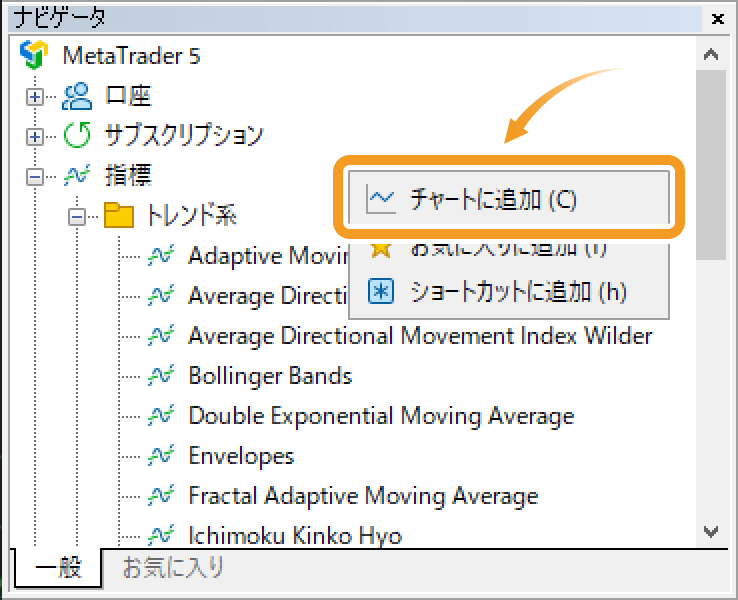
Task: Click the 指標 indicator icon
Action: tap(77, 176)
